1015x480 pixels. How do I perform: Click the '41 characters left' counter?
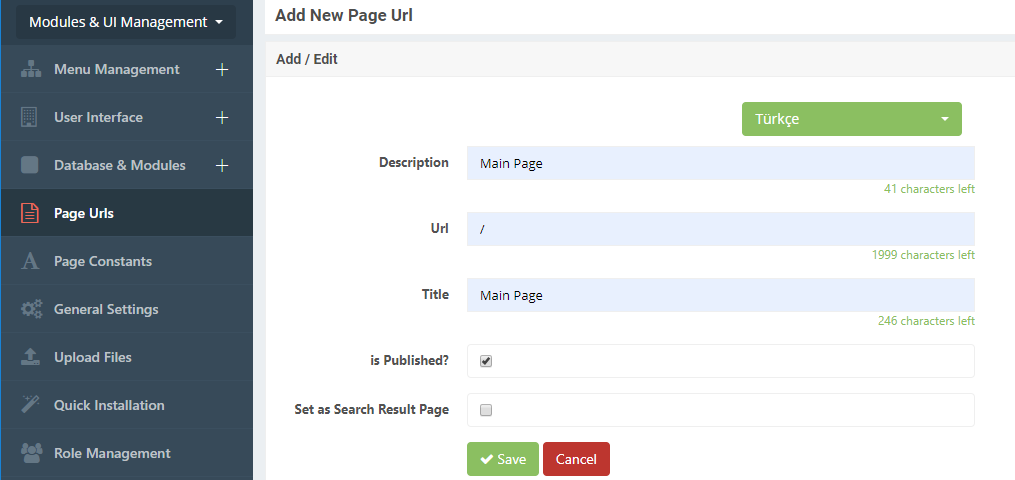click(x=929, y=189)
